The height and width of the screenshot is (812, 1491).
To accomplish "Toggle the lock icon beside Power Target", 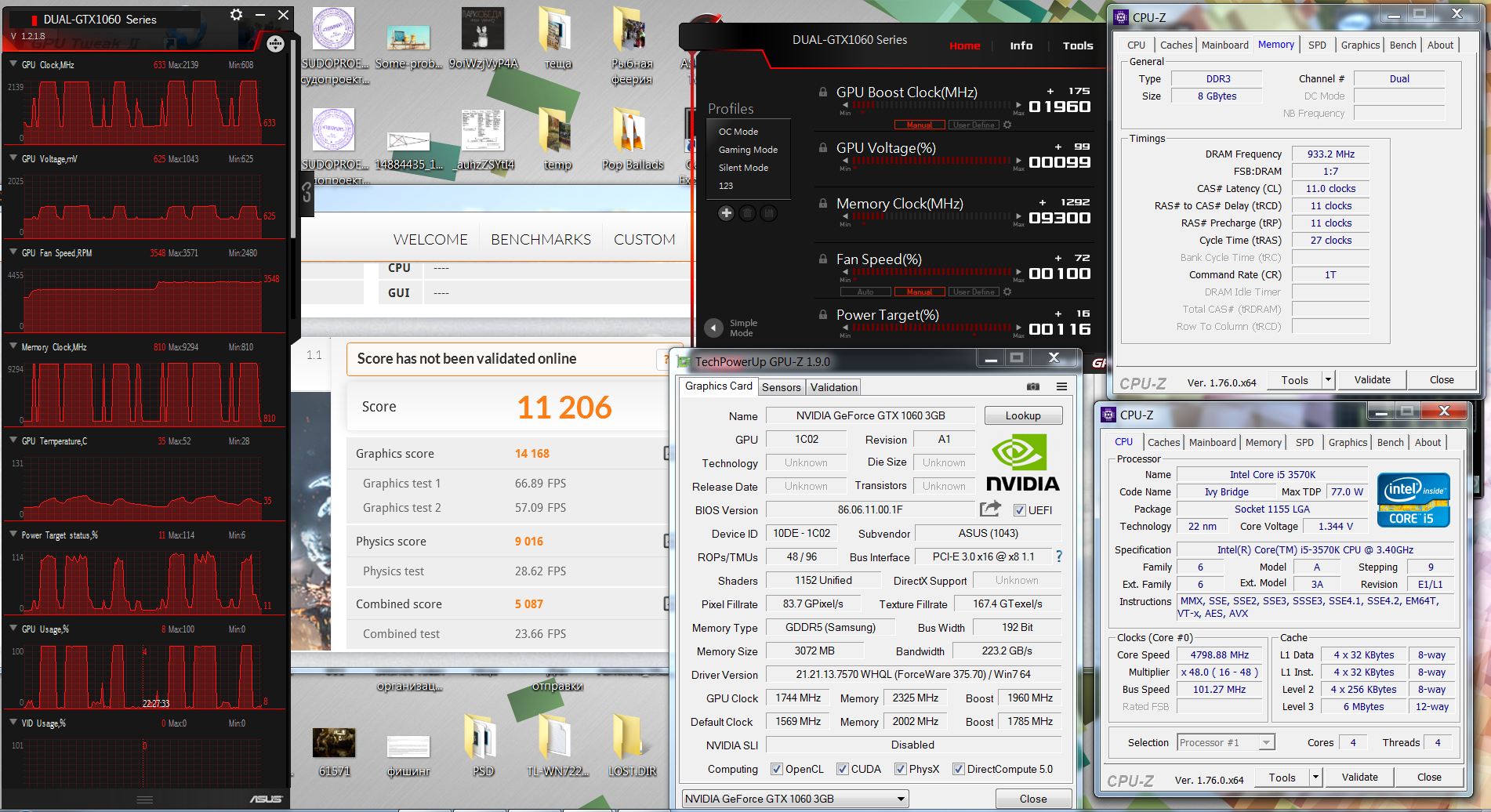I will pyautogui.click(x=822, y=314).
